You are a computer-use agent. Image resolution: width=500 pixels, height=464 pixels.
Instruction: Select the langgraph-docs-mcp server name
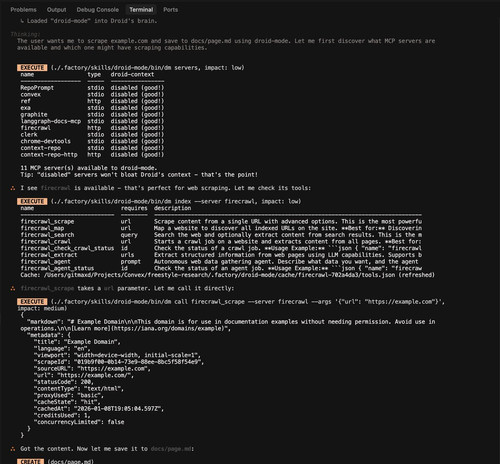50,121
